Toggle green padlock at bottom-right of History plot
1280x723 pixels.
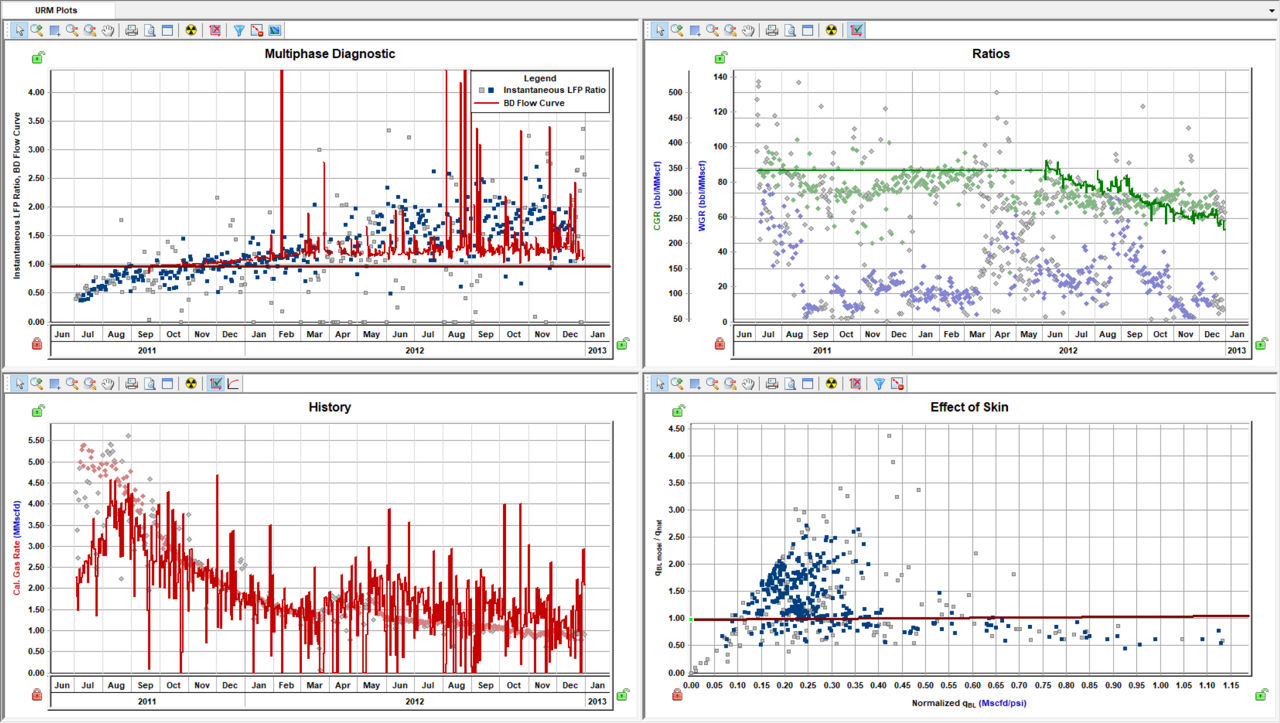622,693
